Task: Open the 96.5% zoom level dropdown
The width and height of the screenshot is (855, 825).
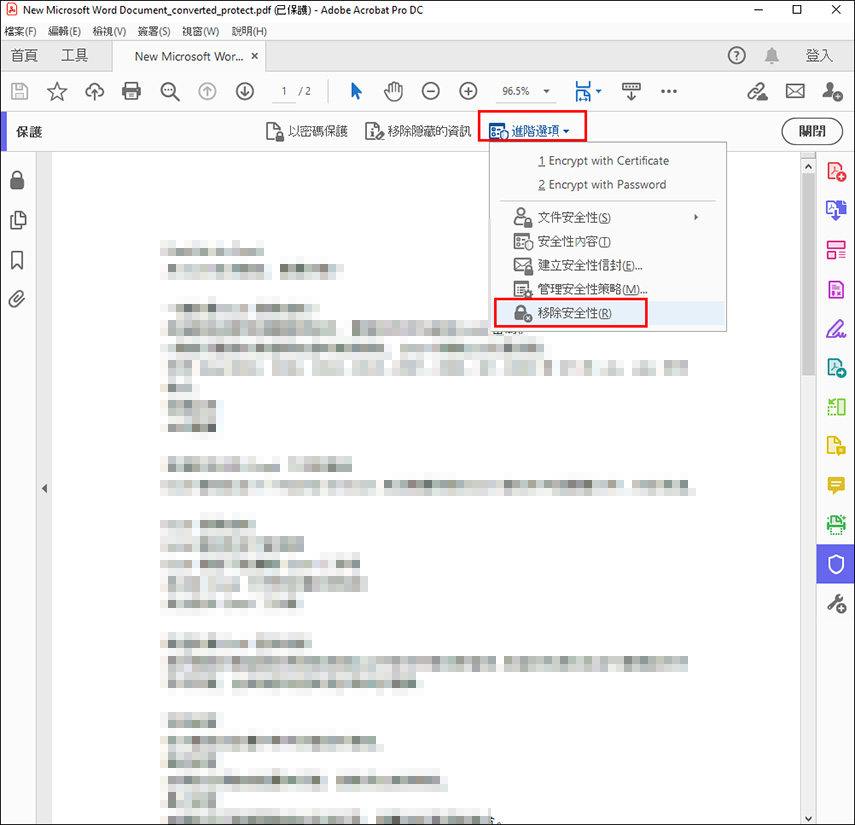Action: [525, 91]
